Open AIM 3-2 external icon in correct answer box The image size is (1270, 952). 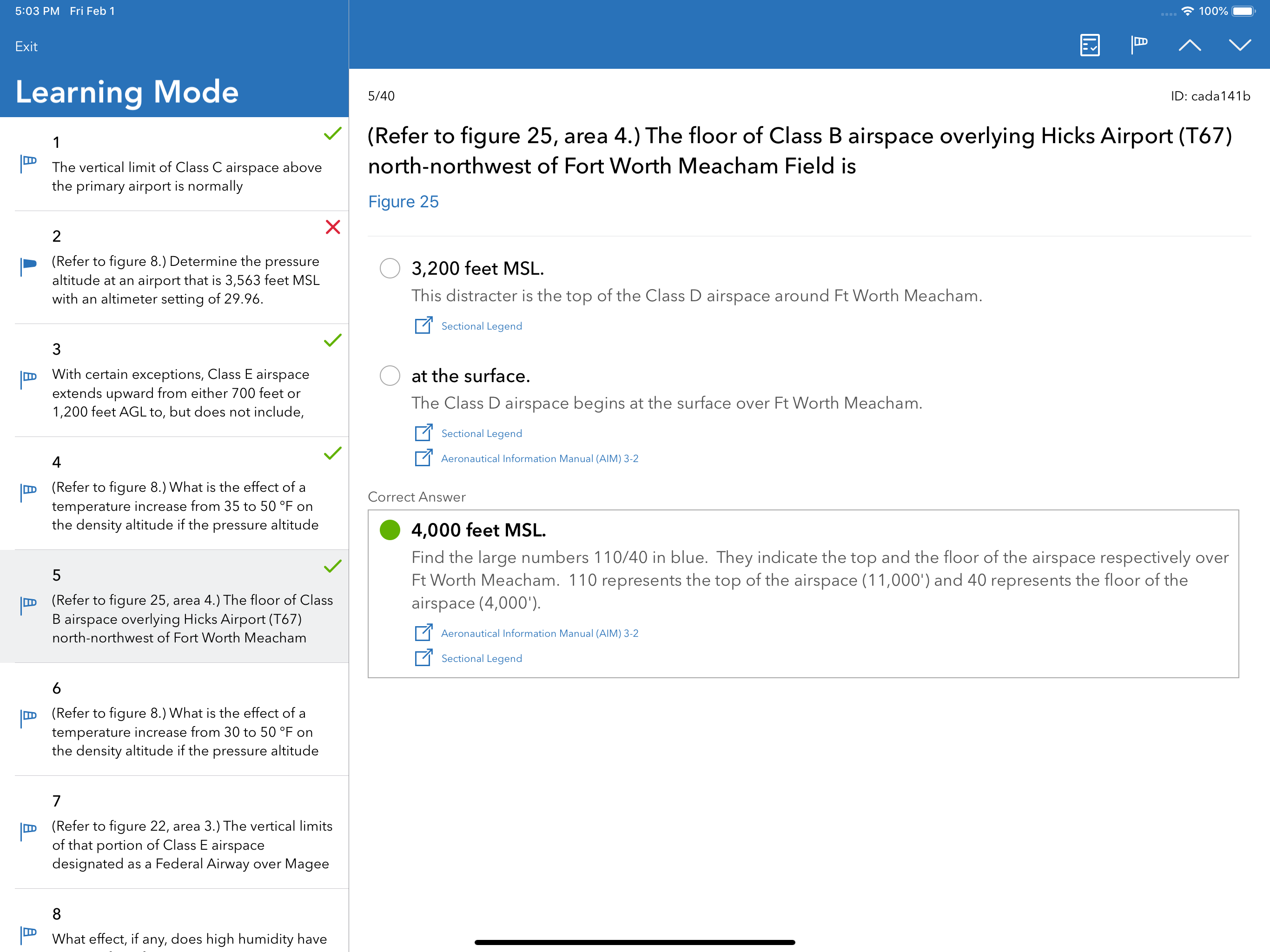coord(423,632)
